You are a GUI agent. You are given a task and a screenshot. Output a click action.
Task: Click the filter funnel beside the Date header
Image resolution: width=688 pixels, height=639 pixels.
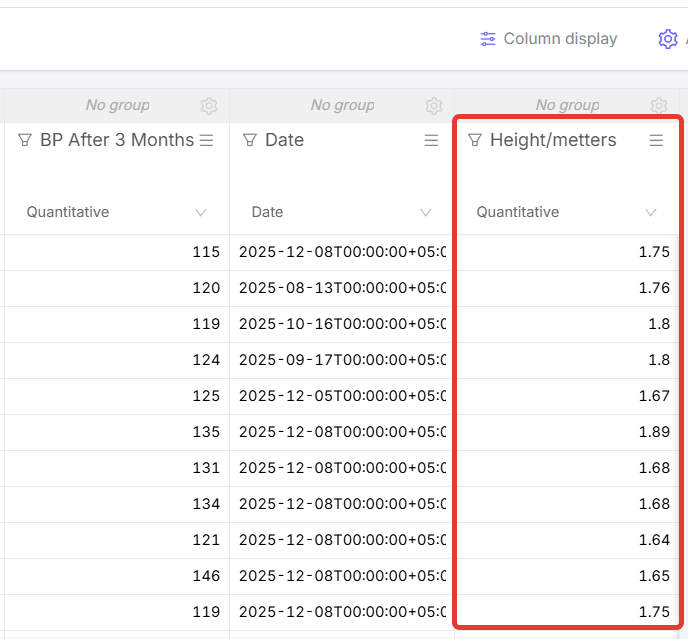click(250, 141)
